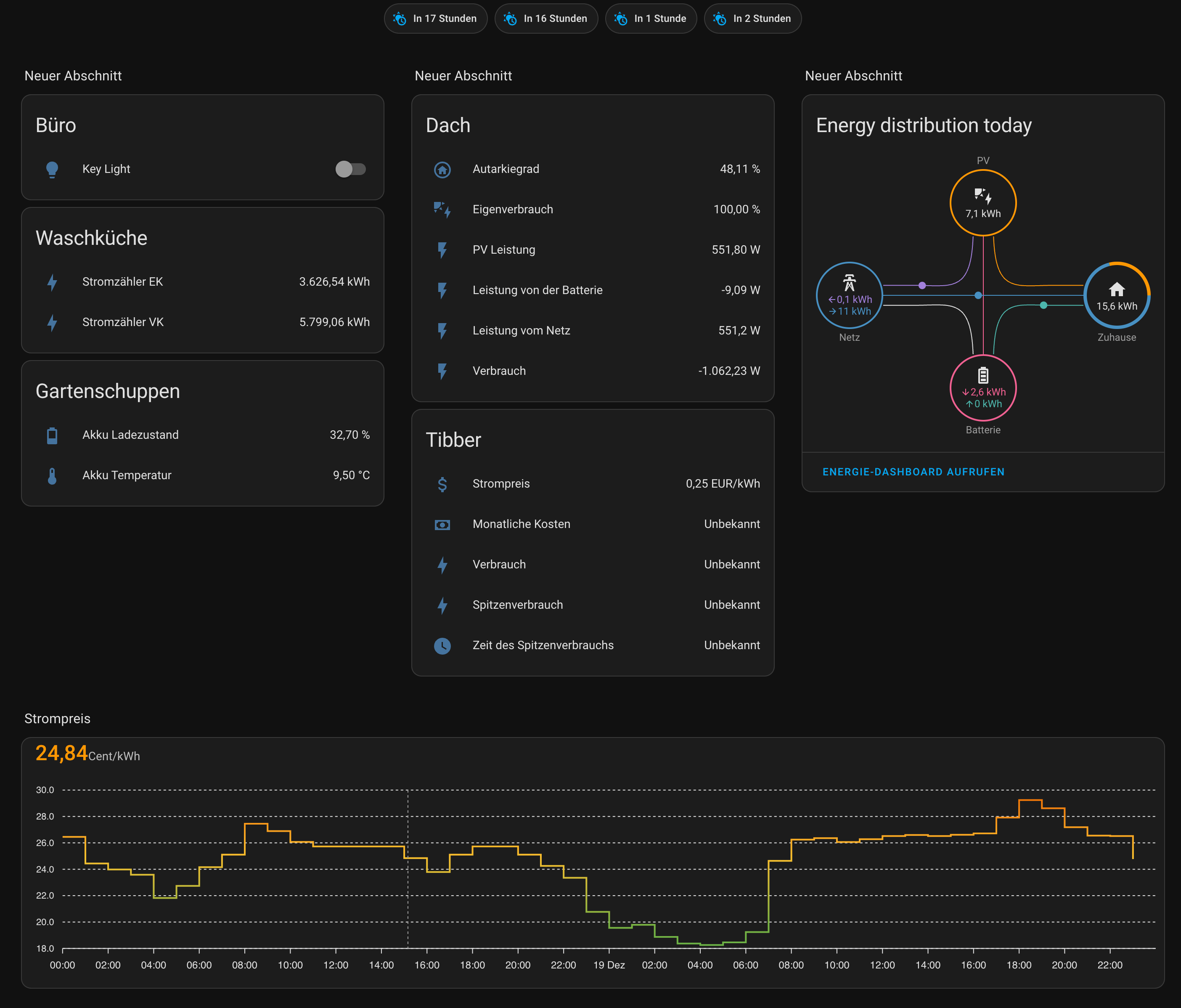Click the Akku Temperatur value 9,50 °C
The height and width of the screenshot is (1008, 1181).
click(352, 475)
